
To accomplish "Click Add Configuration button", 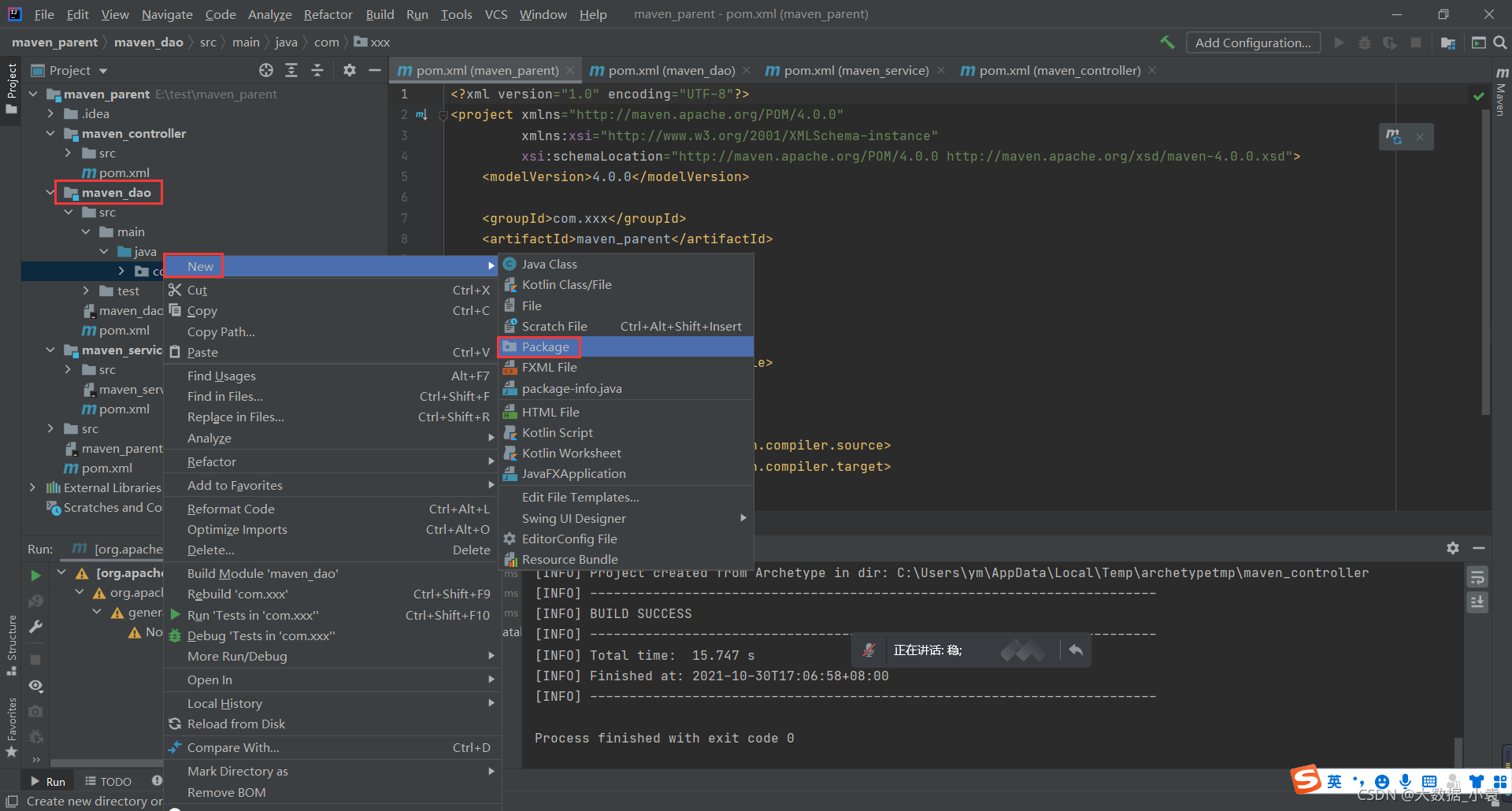I will point(1253,43).
